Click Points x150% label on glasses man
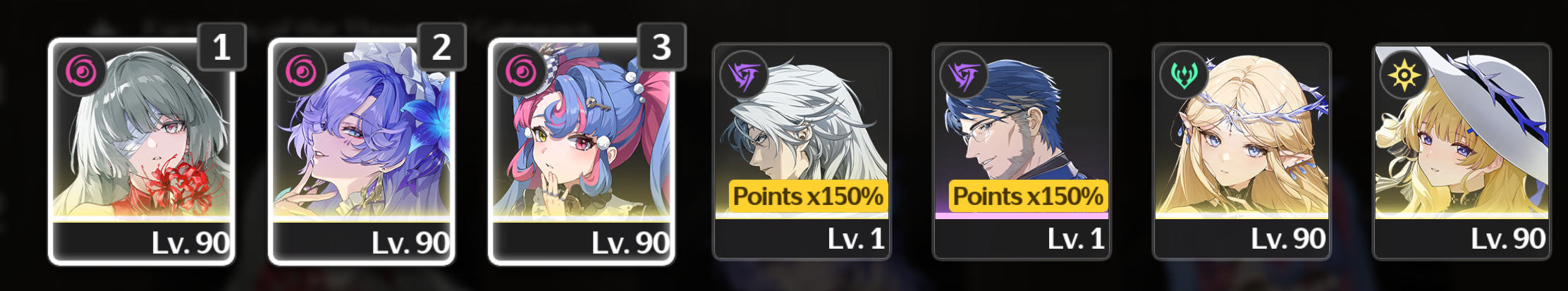Image resolution: width=1568 pixels, height=291 pixels. pos(1028,196)
